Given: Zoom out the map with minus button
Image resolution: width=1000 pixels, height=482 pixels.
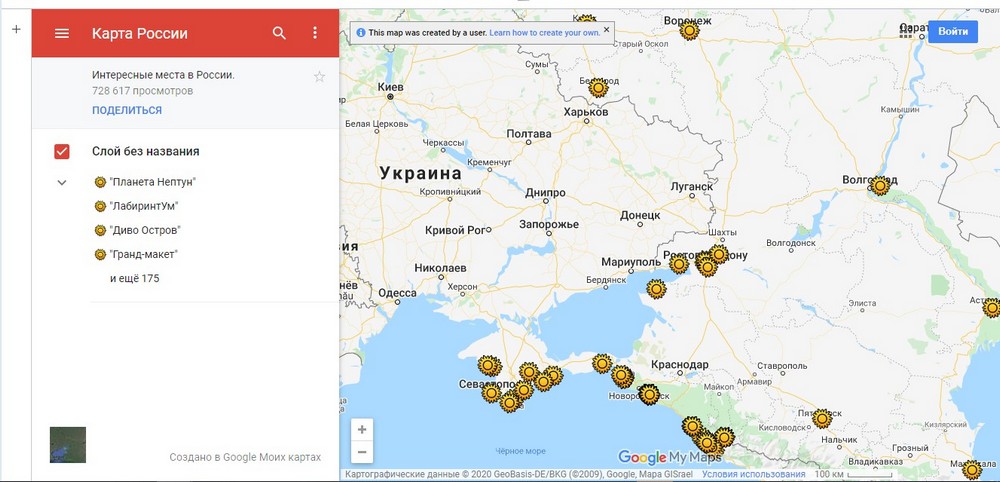Looking at the screenshot, I should pyautogui.click(x=362, y=452).
